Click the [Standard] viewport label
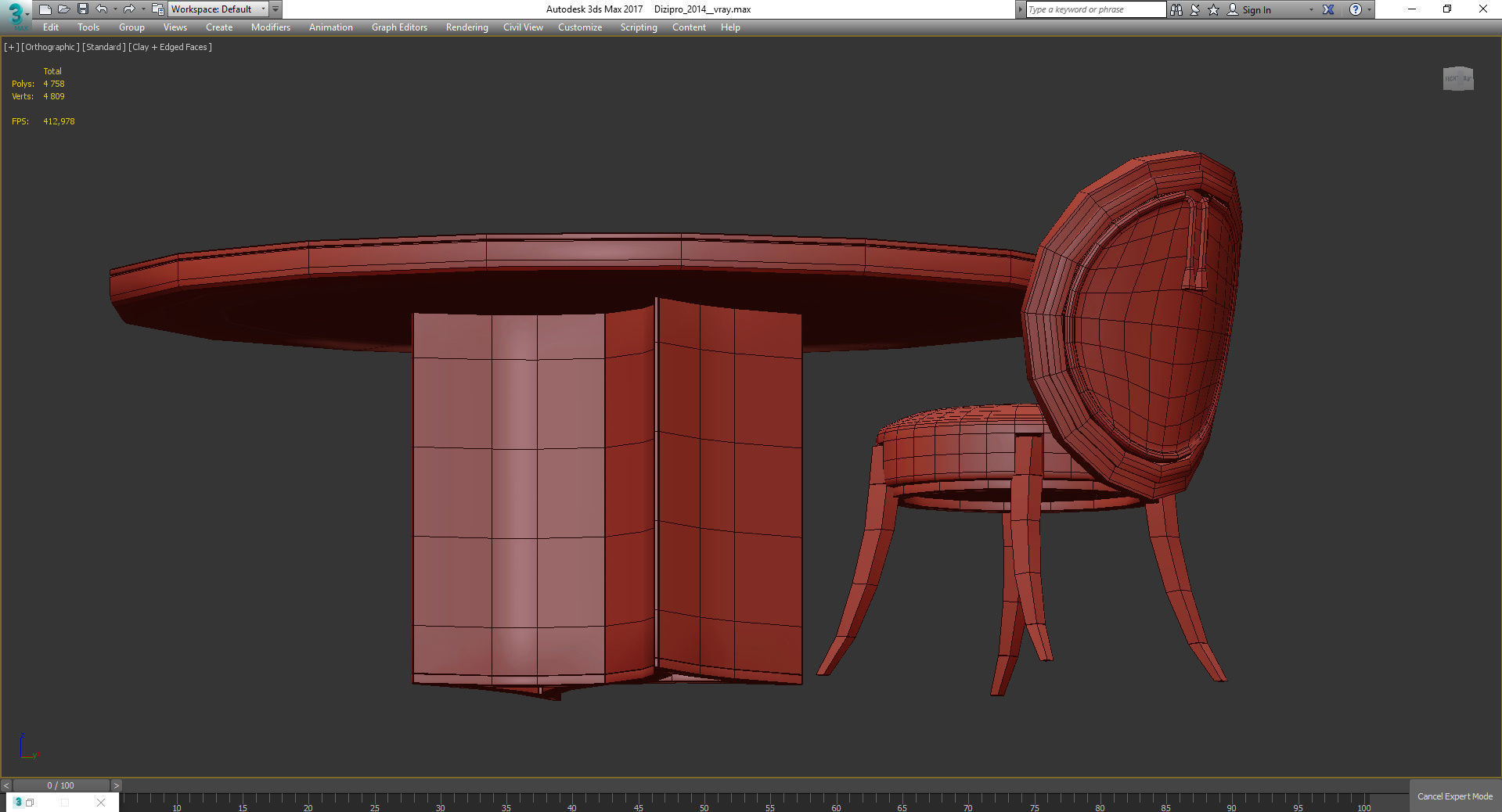Image resolution: width=1502 pixels, height=812 pixels. tap(103, 47)
